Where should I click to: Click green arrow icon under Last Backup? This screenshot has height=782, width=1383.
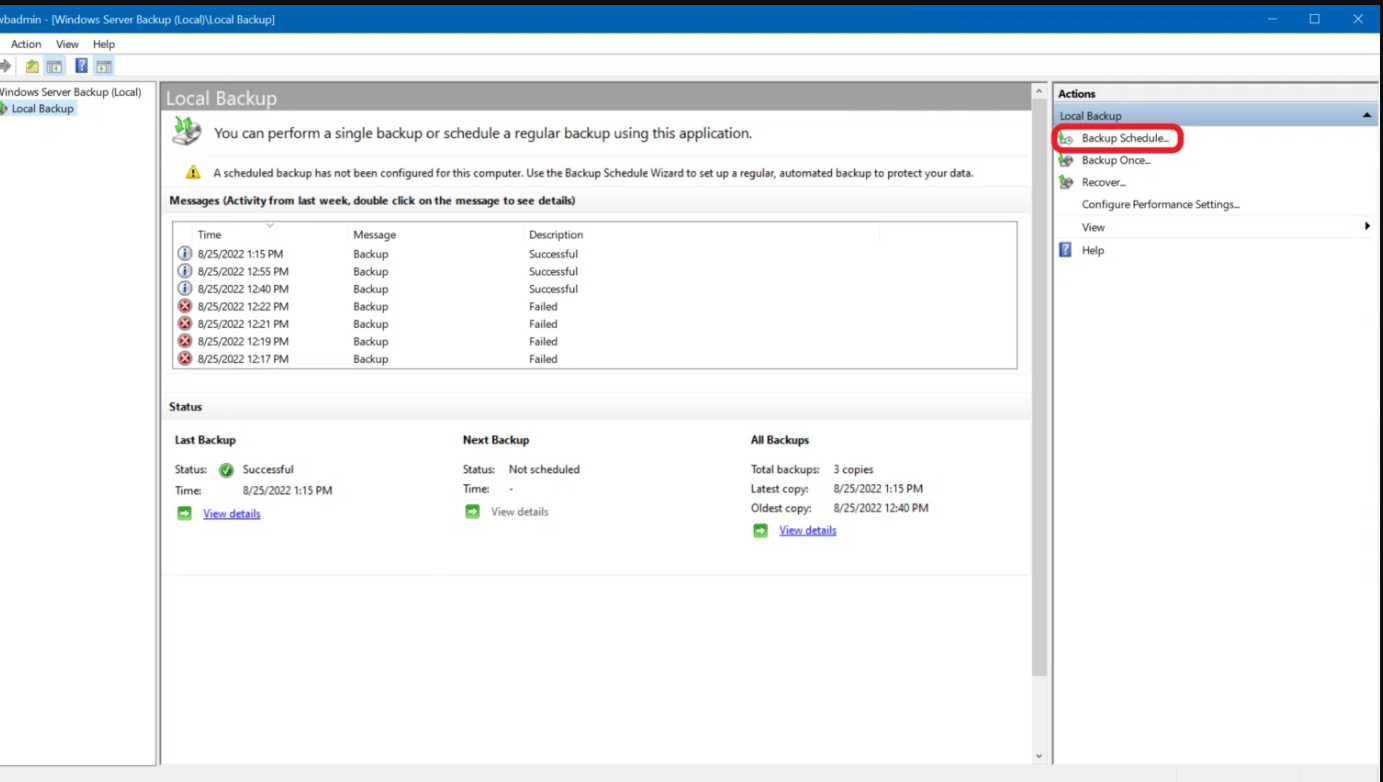point(184,513)
